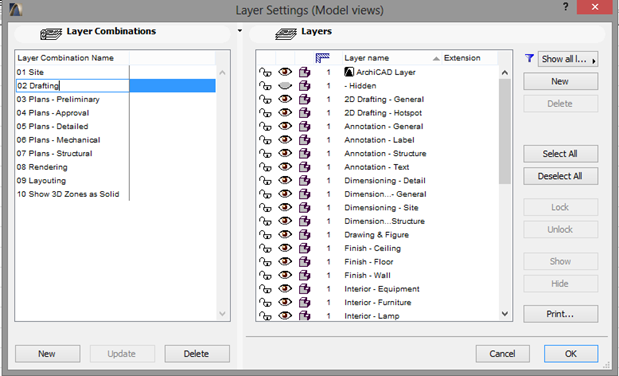The width and height of the screenshot is (619, 376).
Task: Cancel the Layer Settings dialog
Action: [x=503, y=354]
